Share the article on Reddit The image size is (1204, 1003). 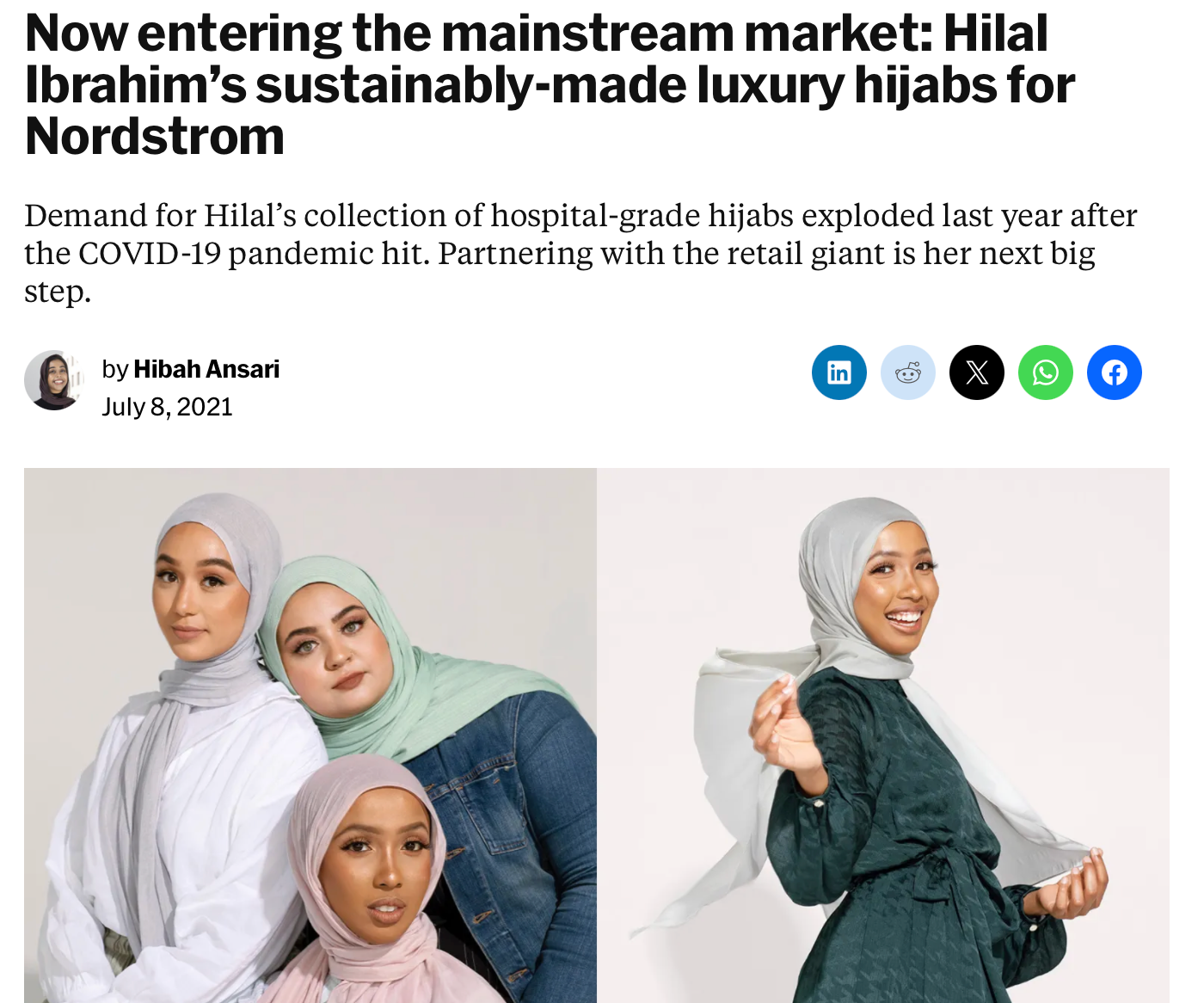(907, 372)
